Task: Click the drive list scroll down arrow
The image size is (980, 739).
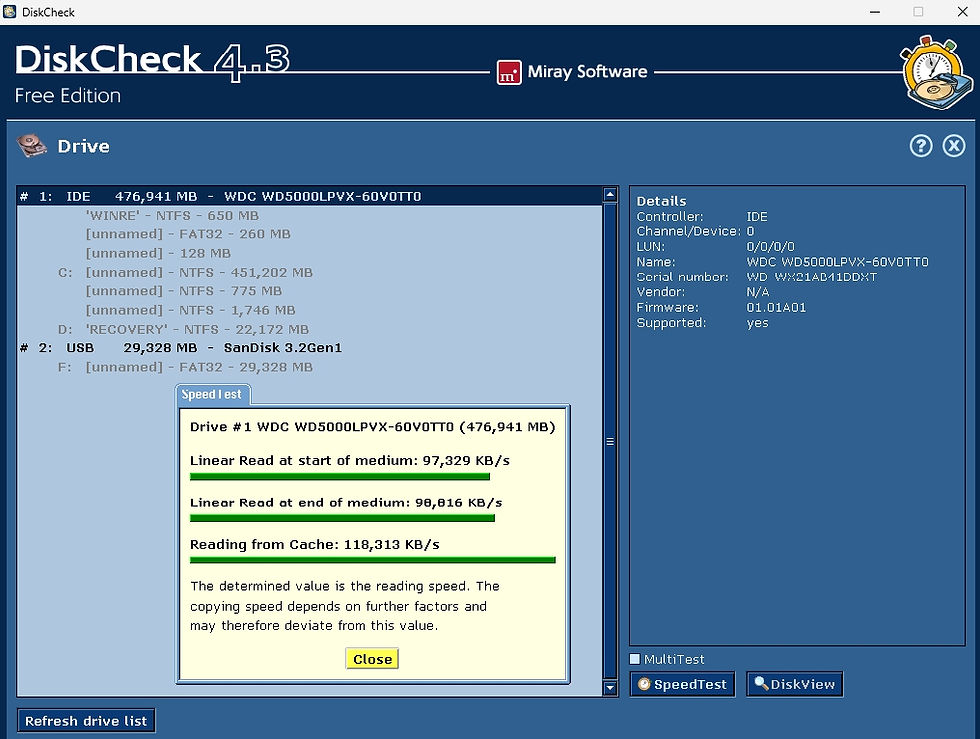Action: (610, 688)
